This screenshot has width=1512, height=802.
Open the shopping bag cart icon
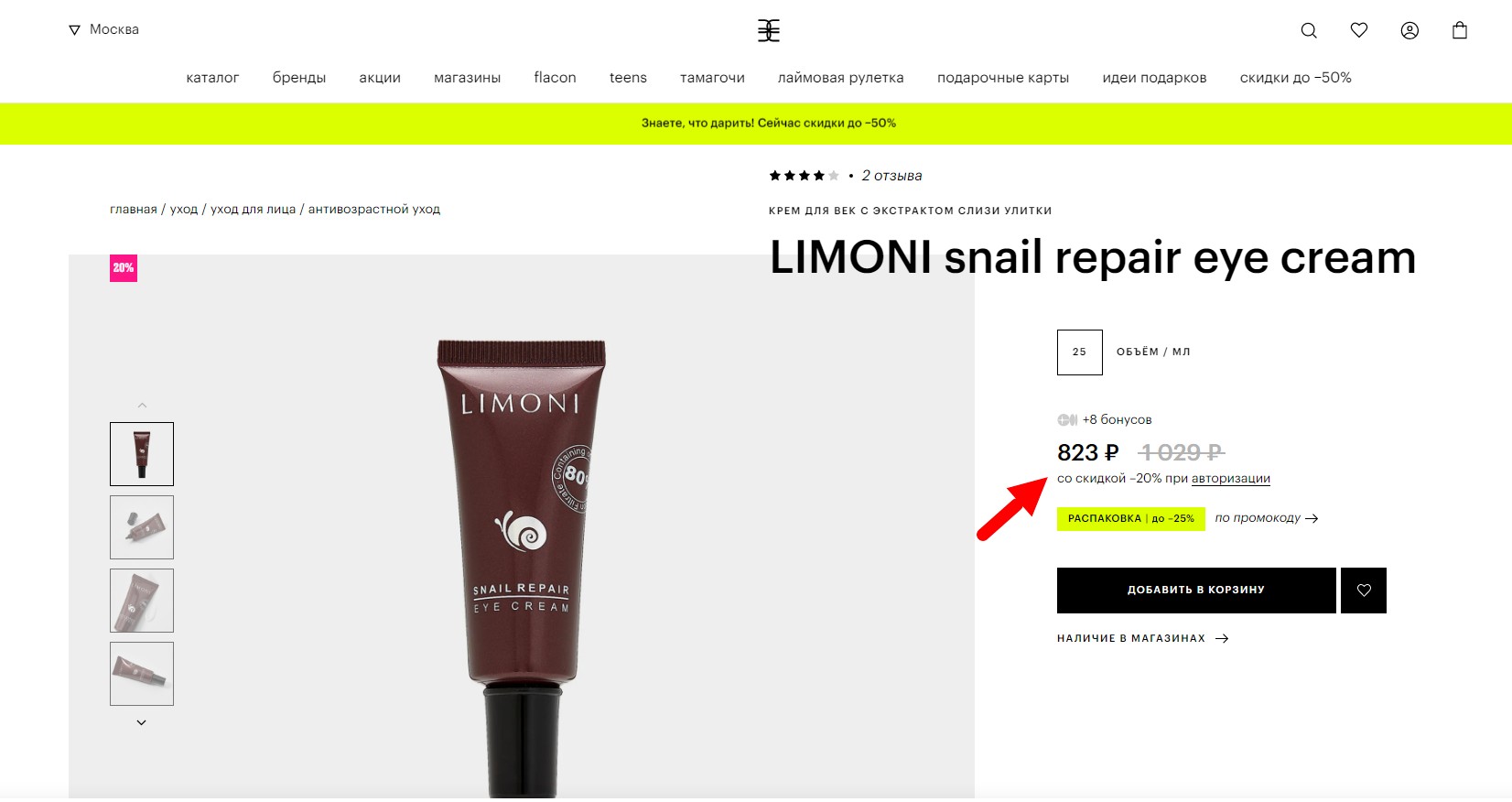coord(1460,30)
